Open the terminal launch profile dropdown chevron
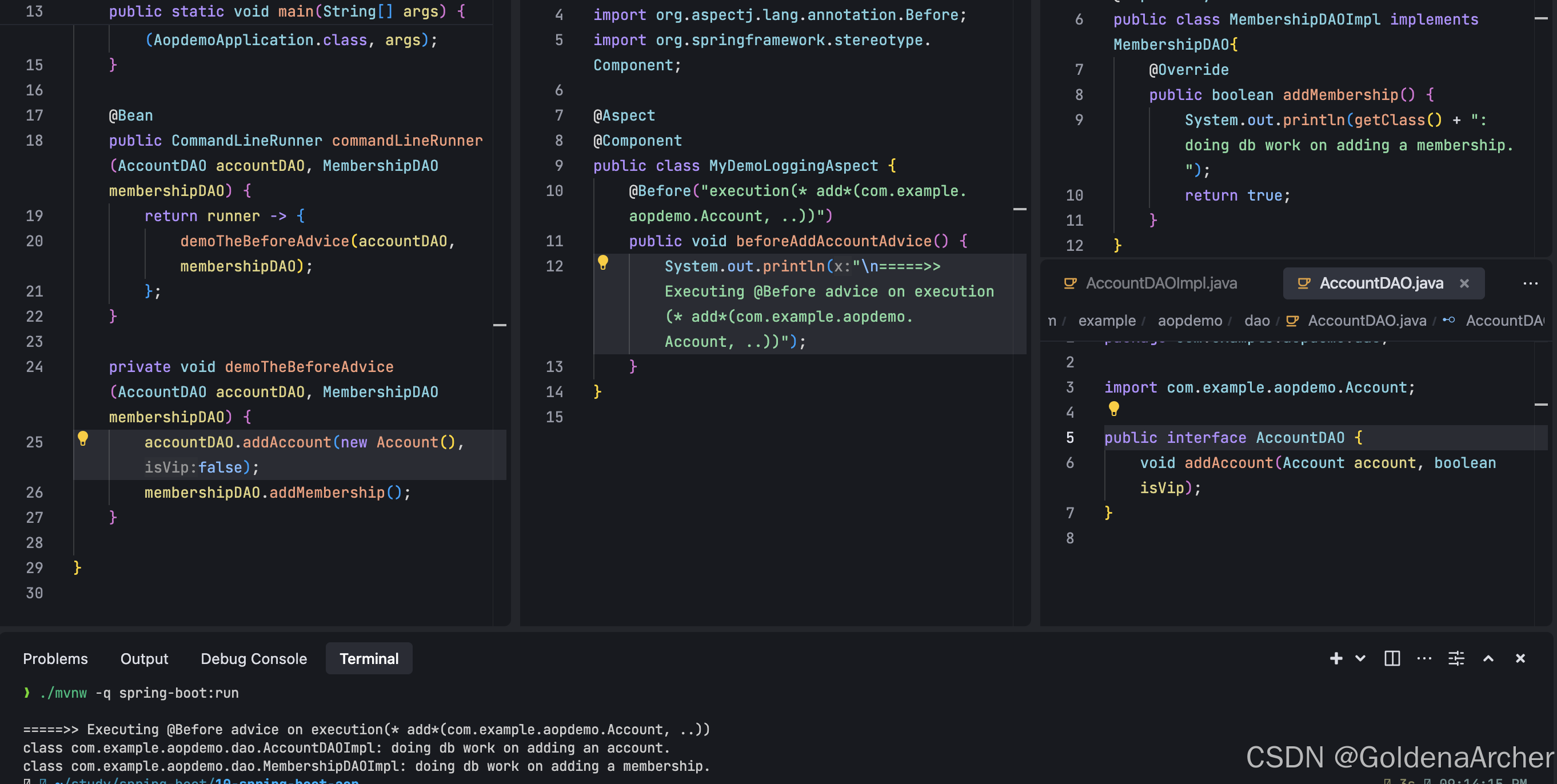Screen dimensions: 1557x784 [1360, 658]
